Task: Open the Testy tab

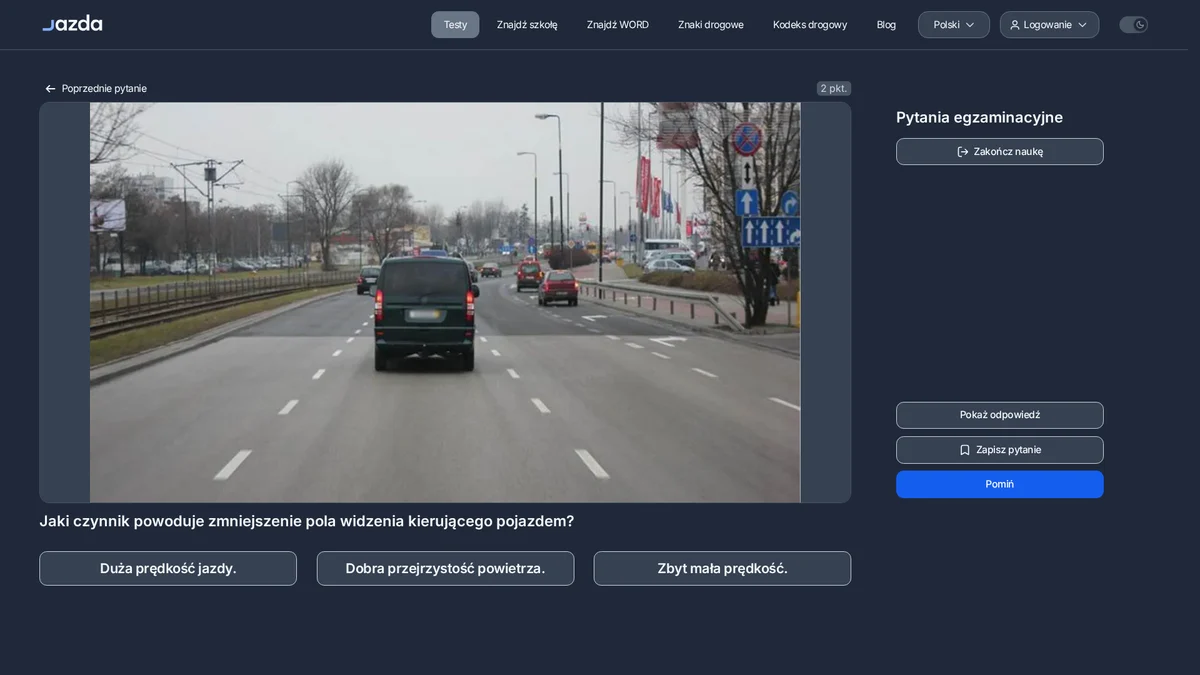Action: point(455,25)
